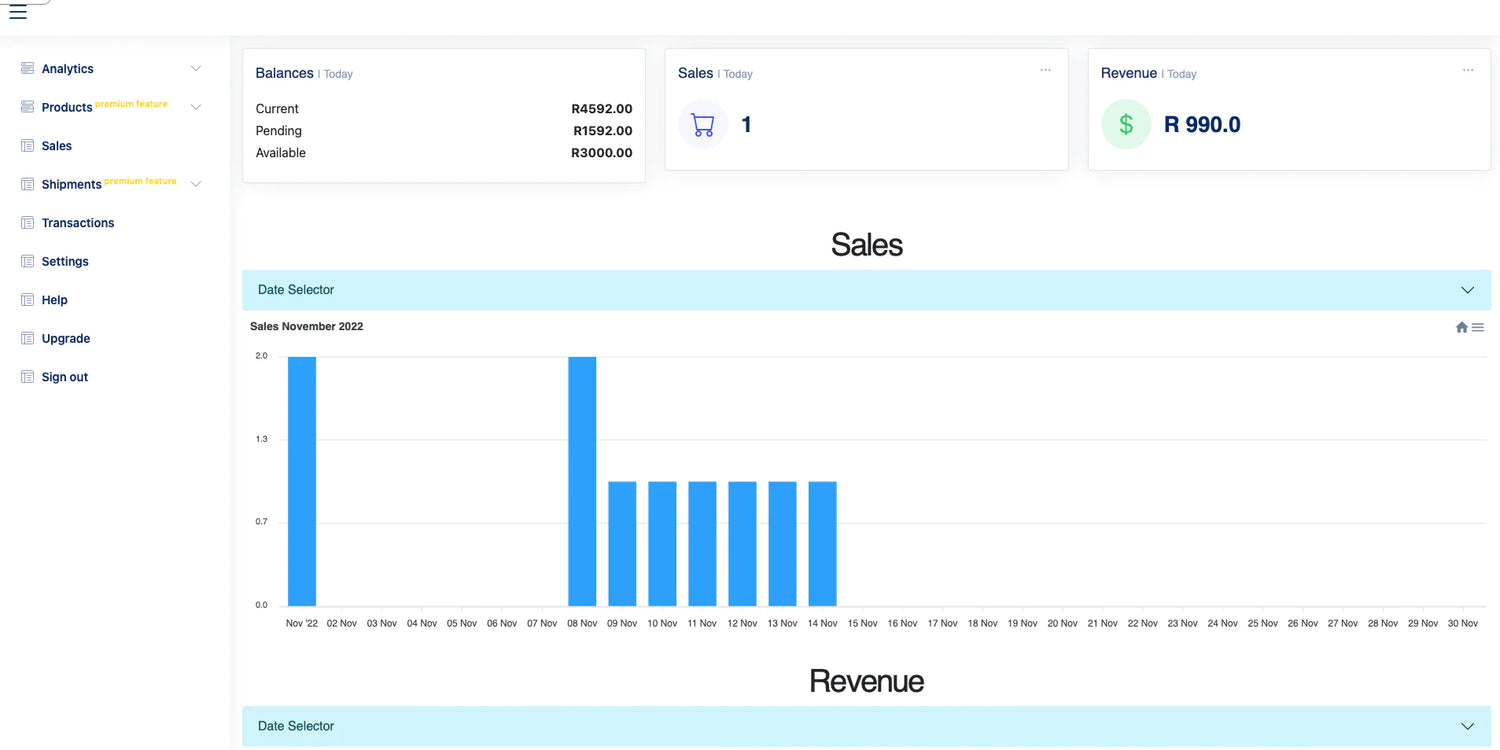Click the Revenue Date Selector chevron arrow
1500x750 pixels.
click(1467, 726)
